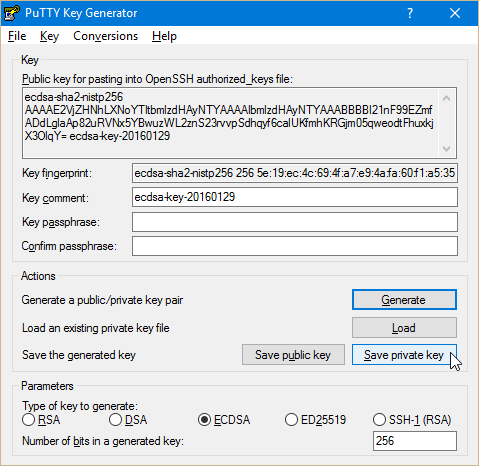This screenshot has height=466, width=479.
Task: Click the 'Generate a public/private key pair' label
Action: tap(102, 300)
